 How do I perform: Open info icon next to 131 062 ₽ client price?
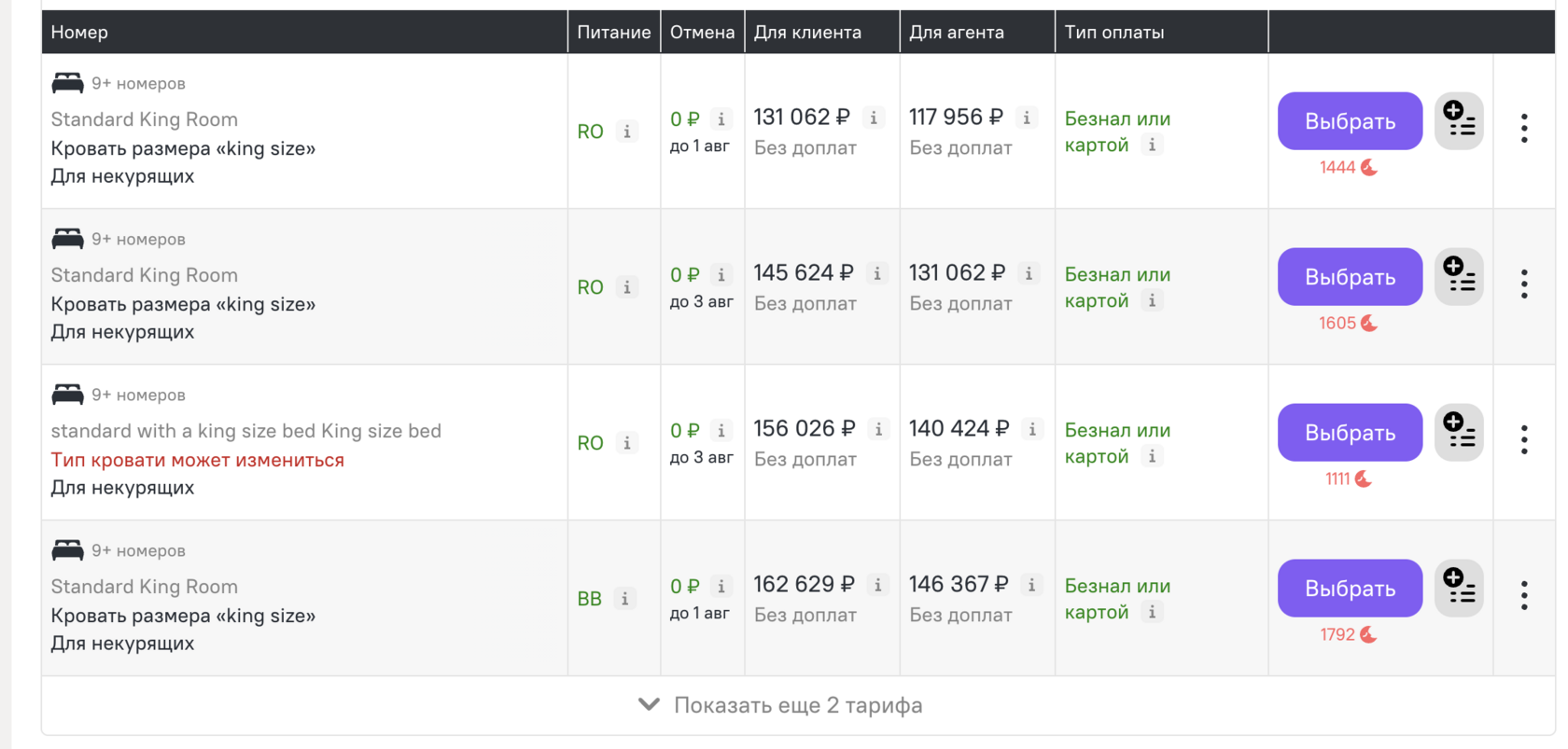[x=874, y=118]
